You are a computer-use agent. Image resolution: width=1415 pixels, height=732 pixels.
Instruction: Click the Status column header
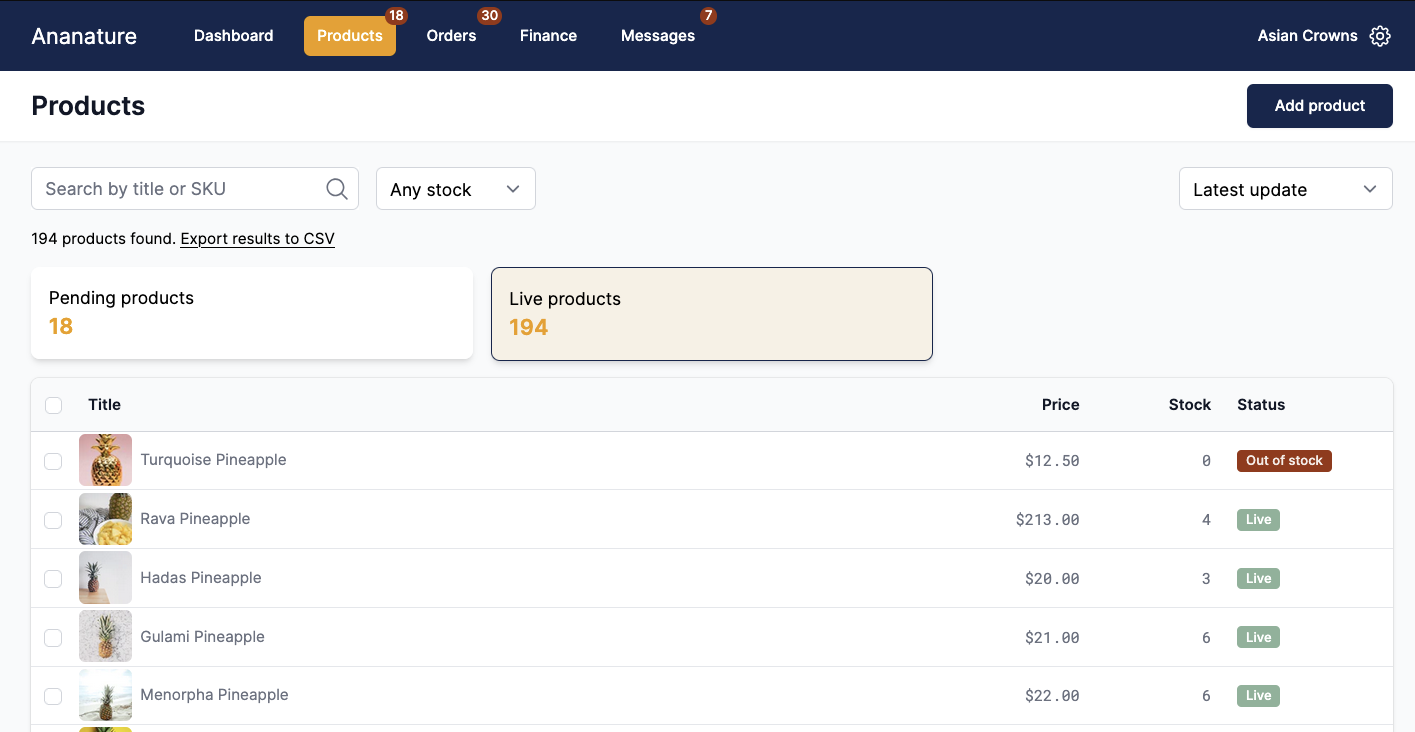[x=1261, y=405]
